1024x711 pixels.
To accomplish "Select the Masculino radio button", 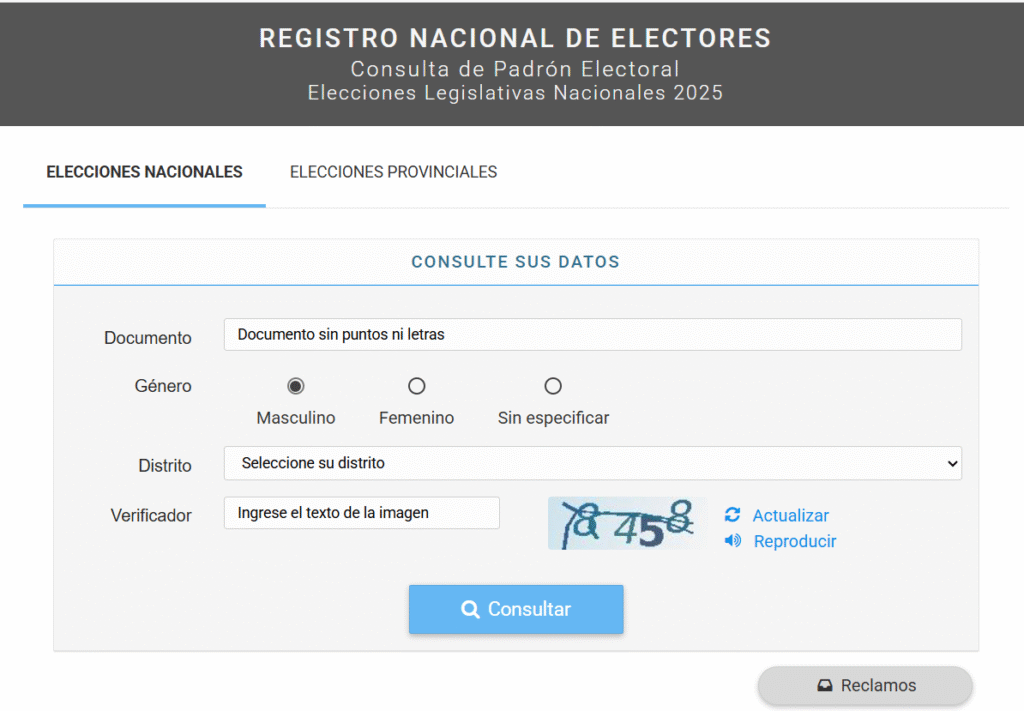I will 296,386.
